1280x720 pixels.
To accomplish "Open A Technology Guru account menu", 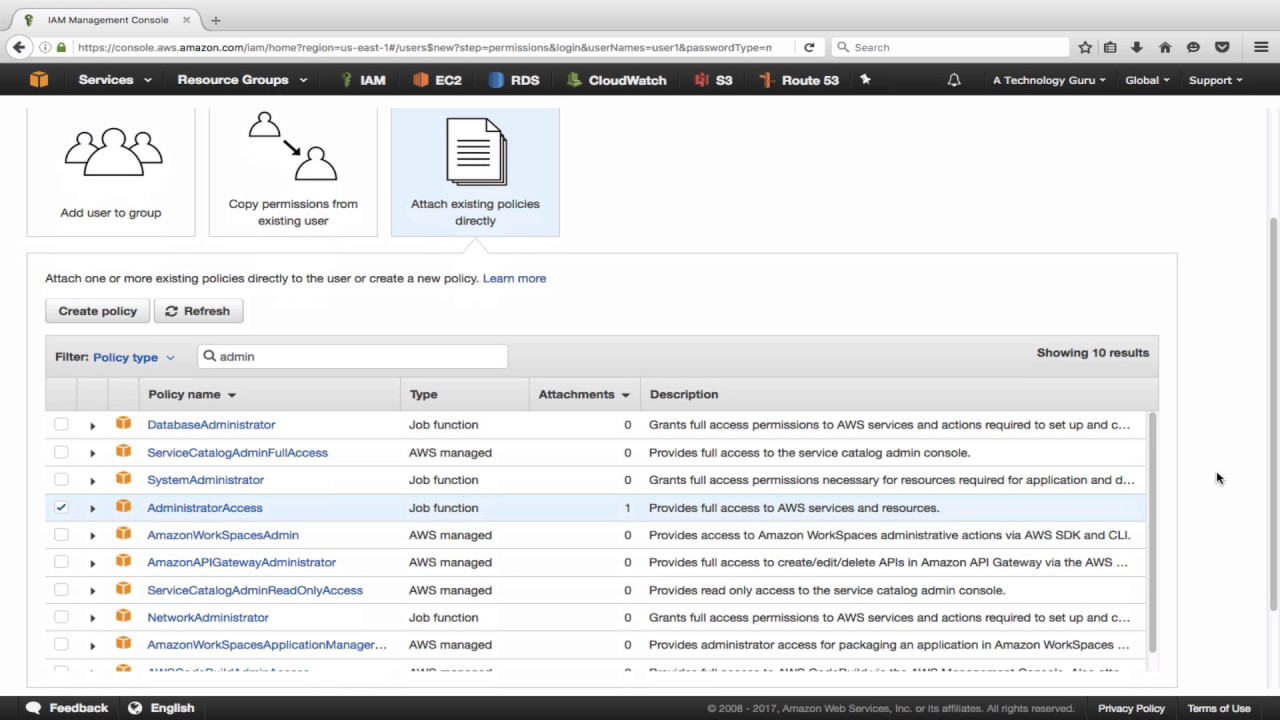I will pyautogui.click(x=1049, y=80).
